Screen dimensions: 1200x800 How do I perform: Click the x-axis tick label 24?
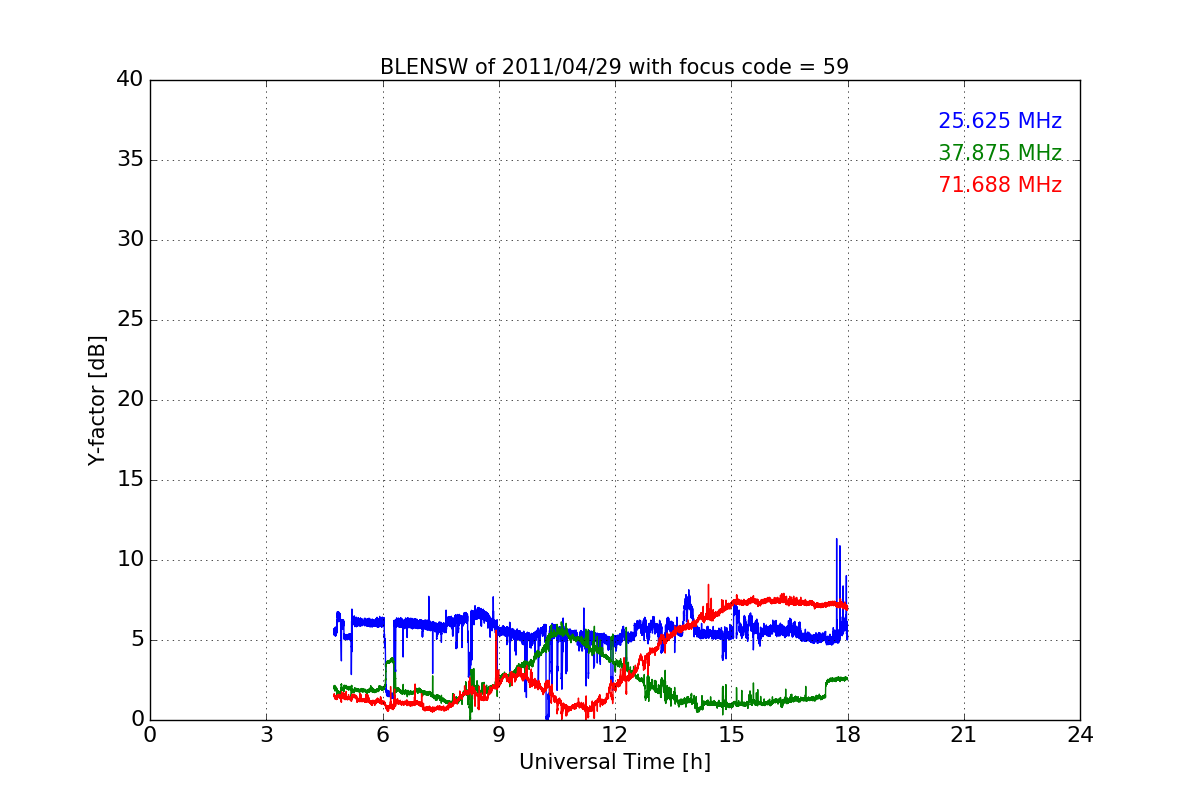click(x=1080, y=735)
